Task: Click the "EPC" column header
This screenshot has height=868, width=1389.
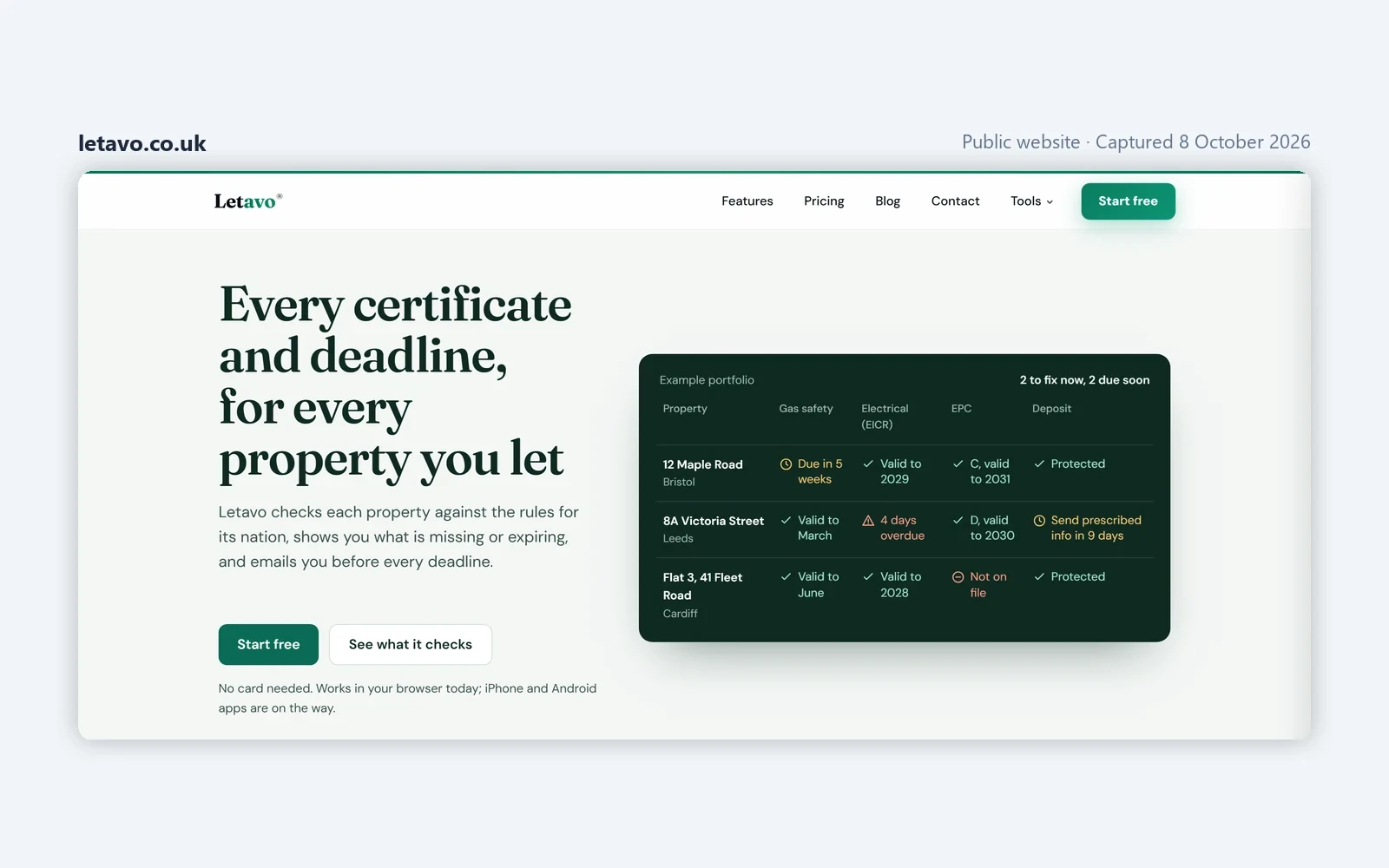Action: point(961,409)
